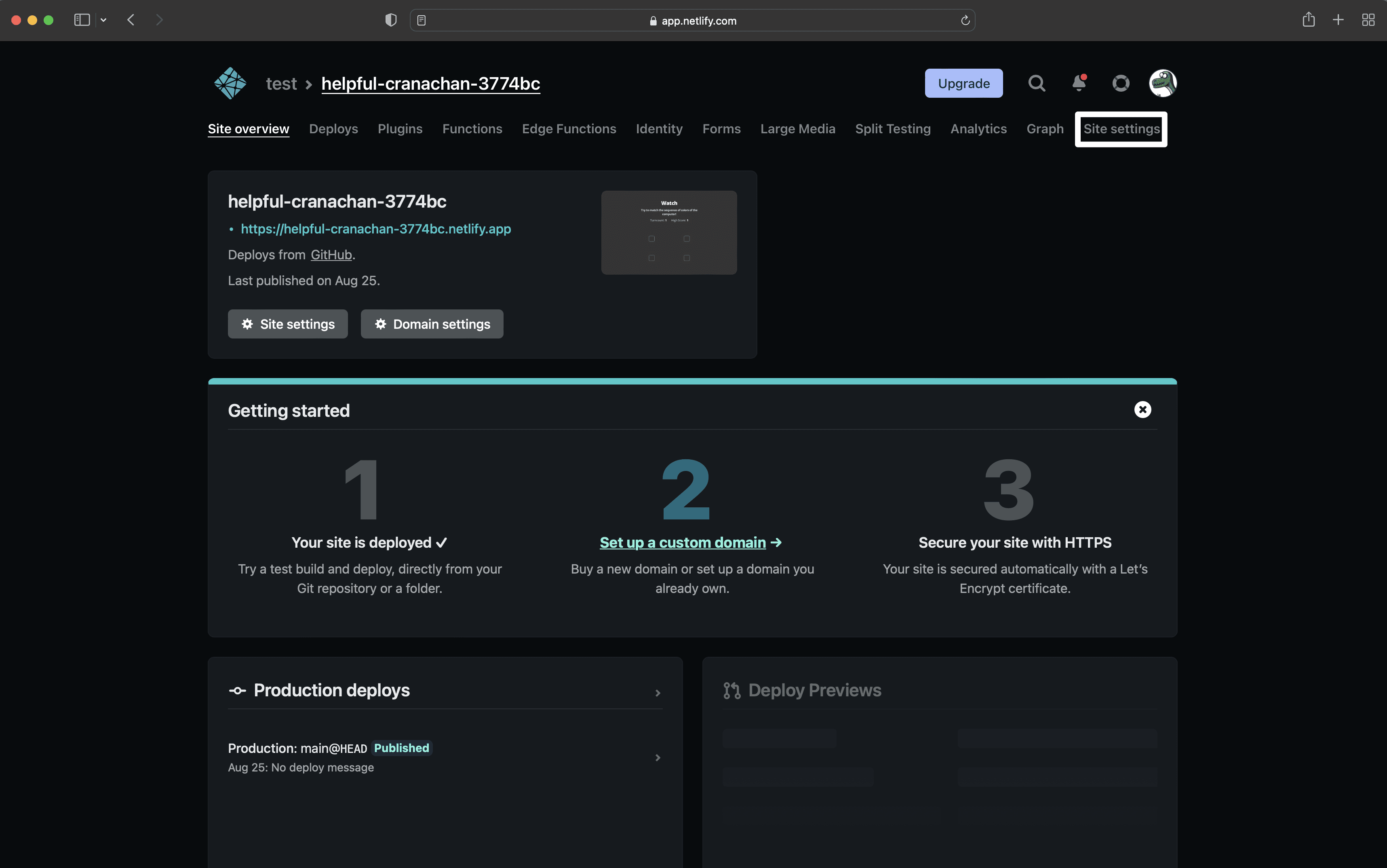Click the Share icon in Safari toolbar
Viewport: 1387px width, 868px height.
pos(1309,19)
